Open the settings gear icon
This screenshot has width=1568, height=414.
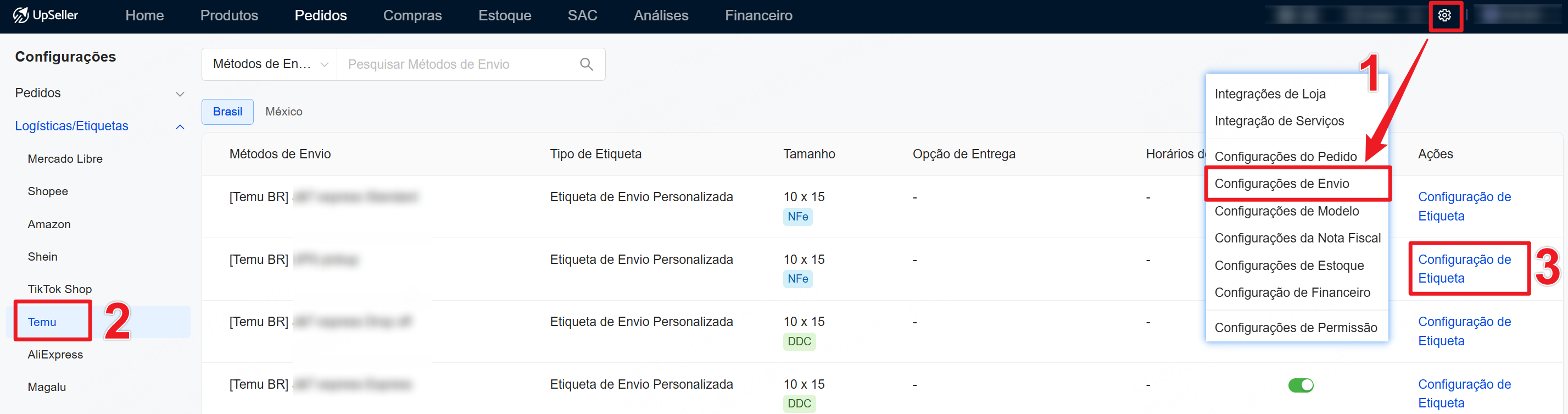(x=1444, y=15)
